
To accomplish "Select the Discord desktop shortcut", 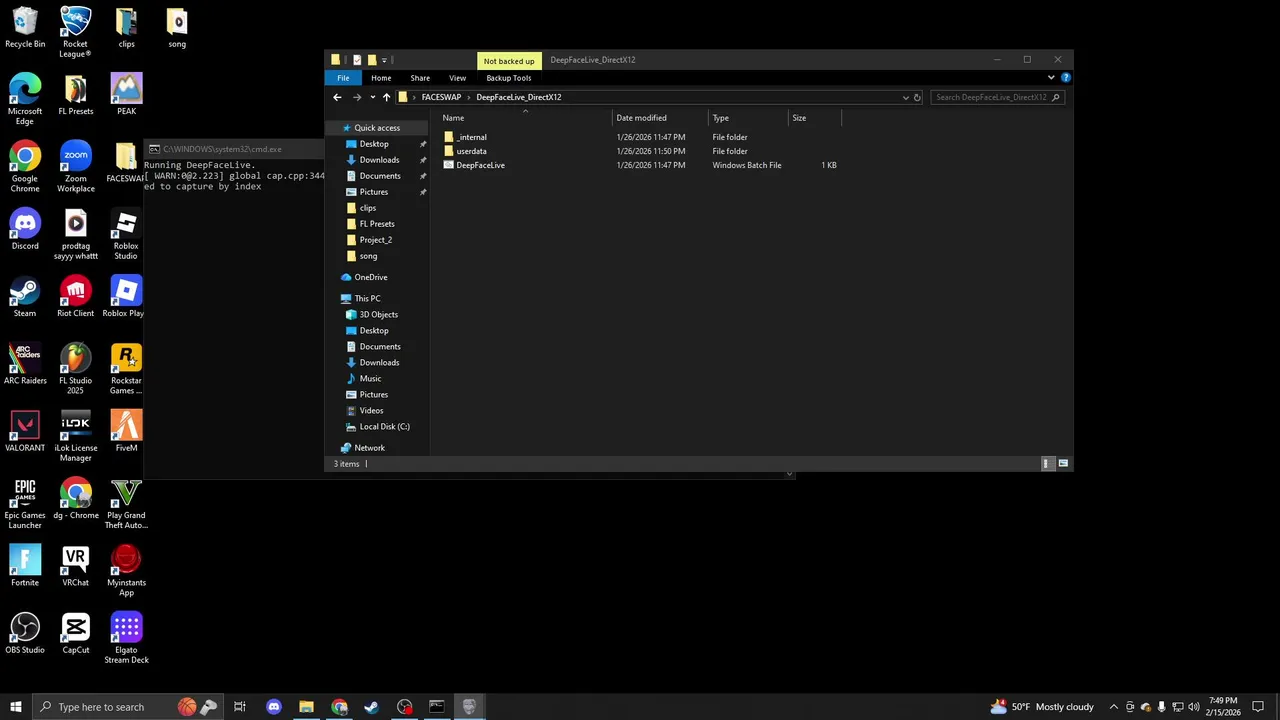I will [x=25, y=230].
